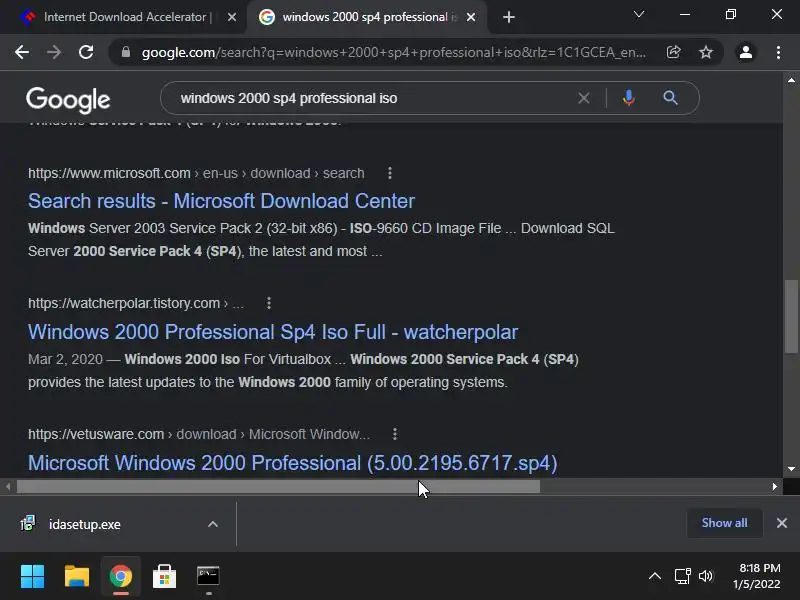Open the volume tray icon
The height and width of the screenshot is (600, 800).
pos(705,577)
